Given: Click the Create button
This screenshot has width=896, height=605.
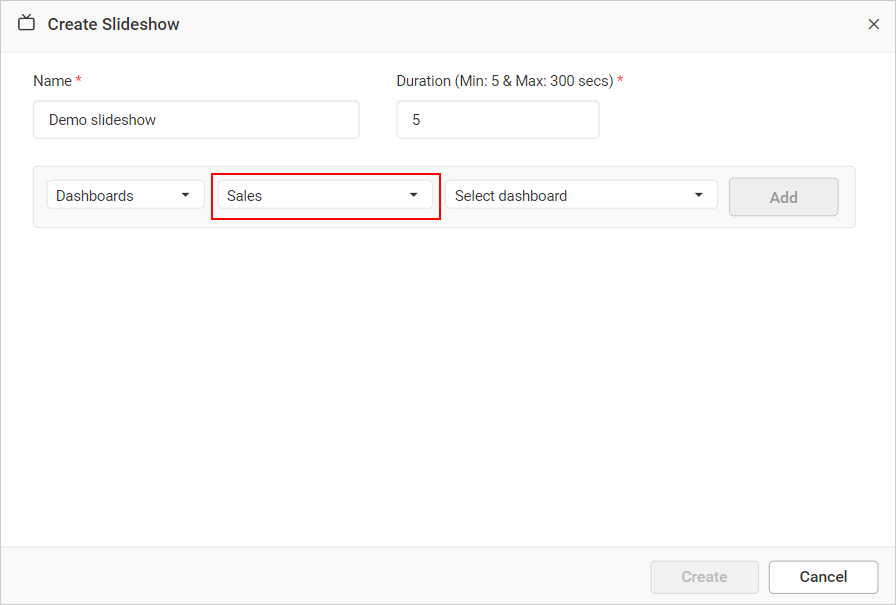Looking at the screenshot, I should click(704, 577).
